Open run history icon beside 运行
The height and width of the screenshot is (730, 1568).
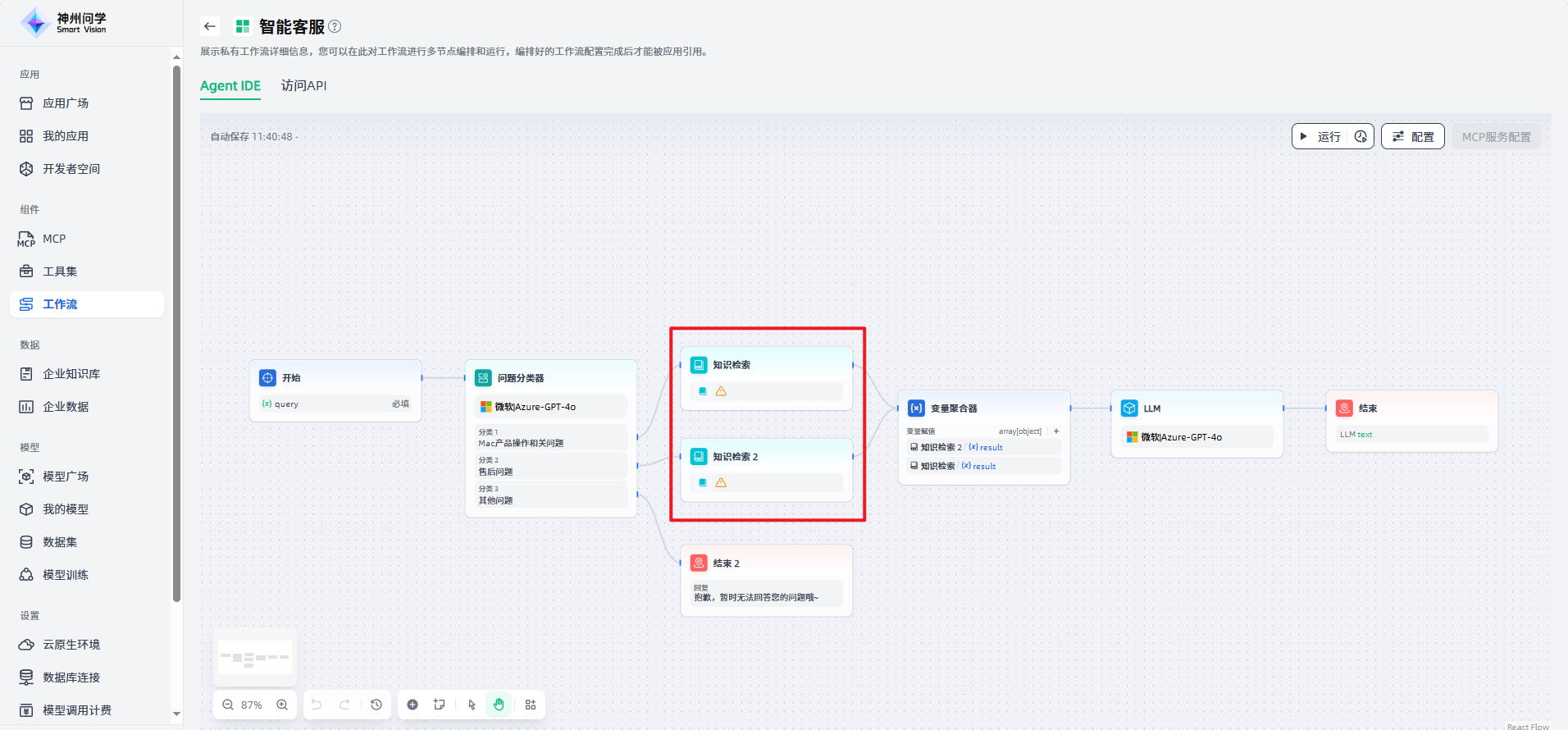pos(1361,137)
